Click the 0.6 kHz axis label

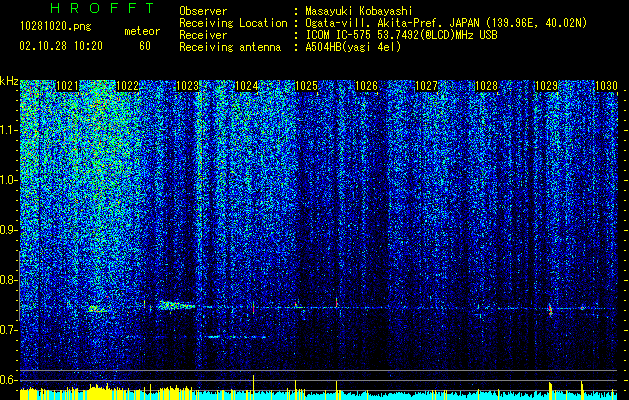(8, 380)
